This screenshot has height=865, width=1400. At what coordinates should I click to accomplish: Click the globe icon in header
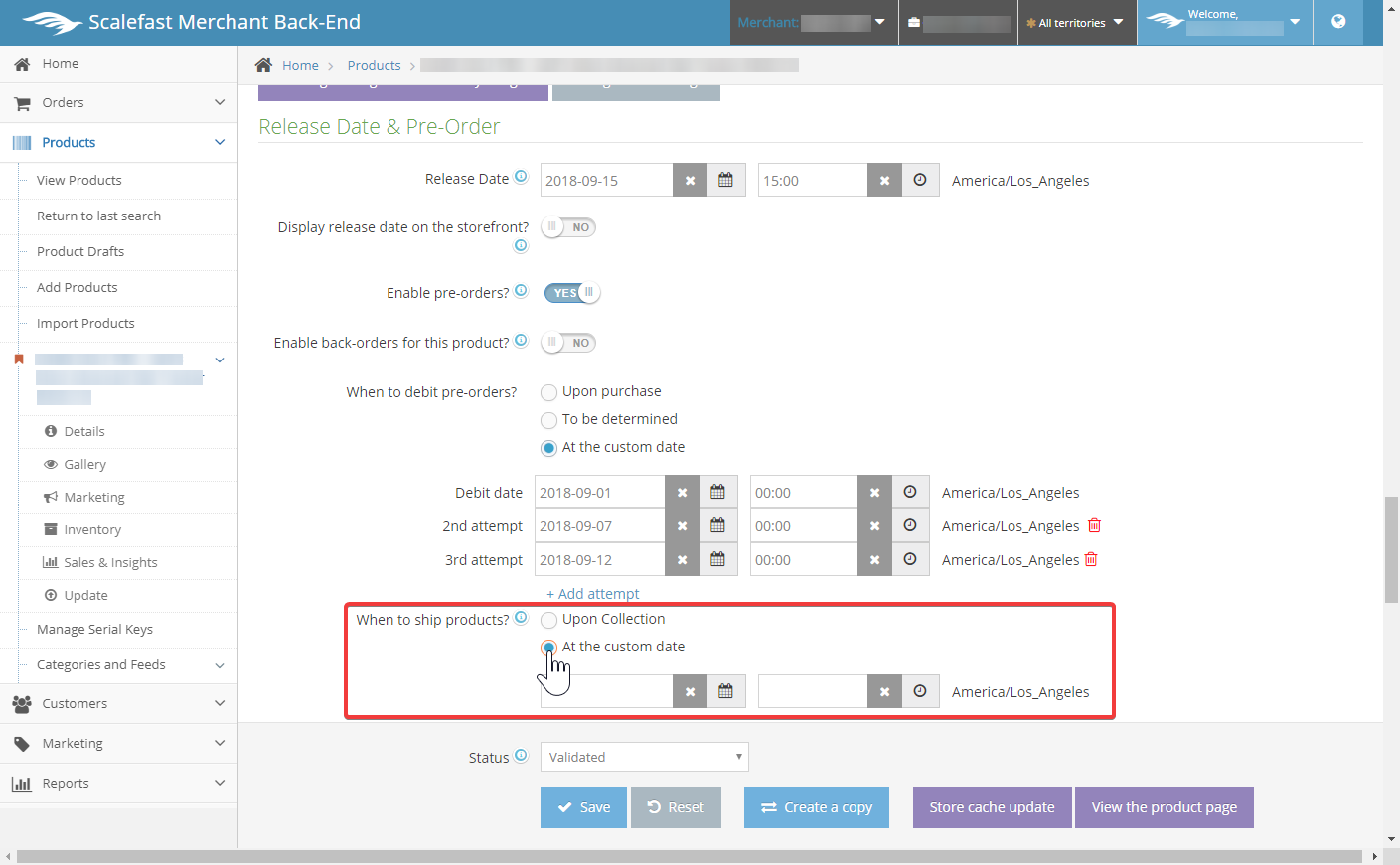[1338, 22]
